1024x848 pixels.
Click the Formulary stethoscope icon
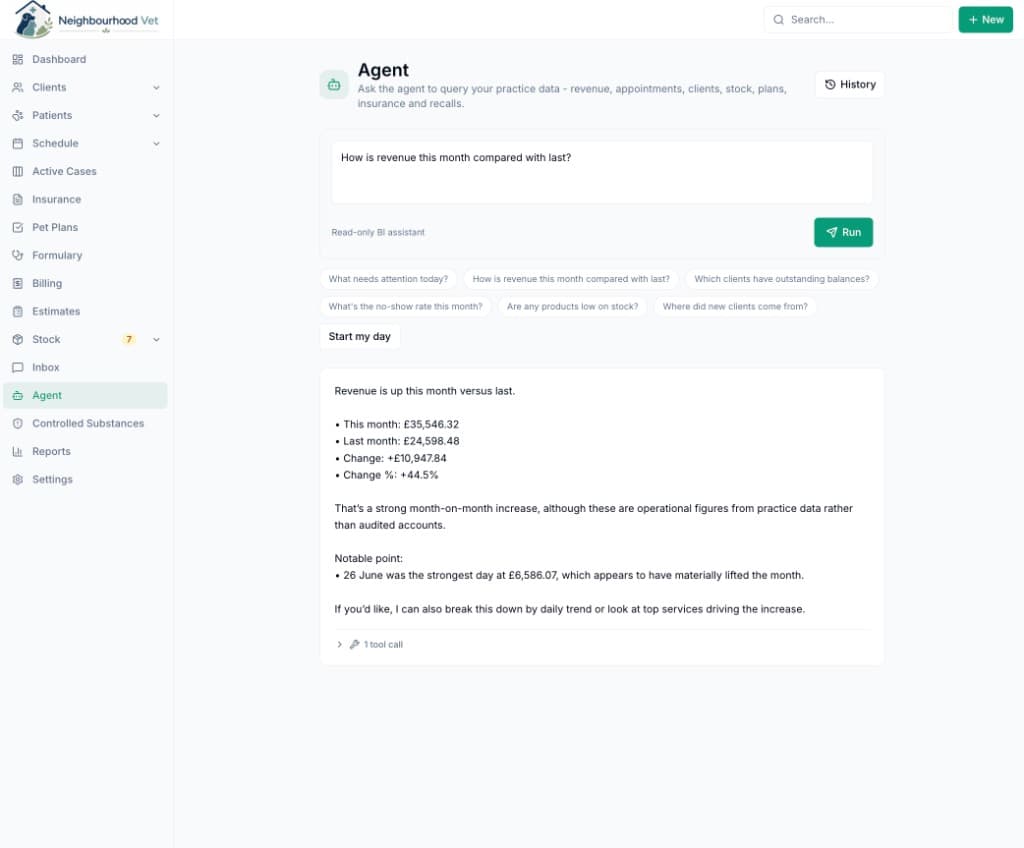point(18,255)
